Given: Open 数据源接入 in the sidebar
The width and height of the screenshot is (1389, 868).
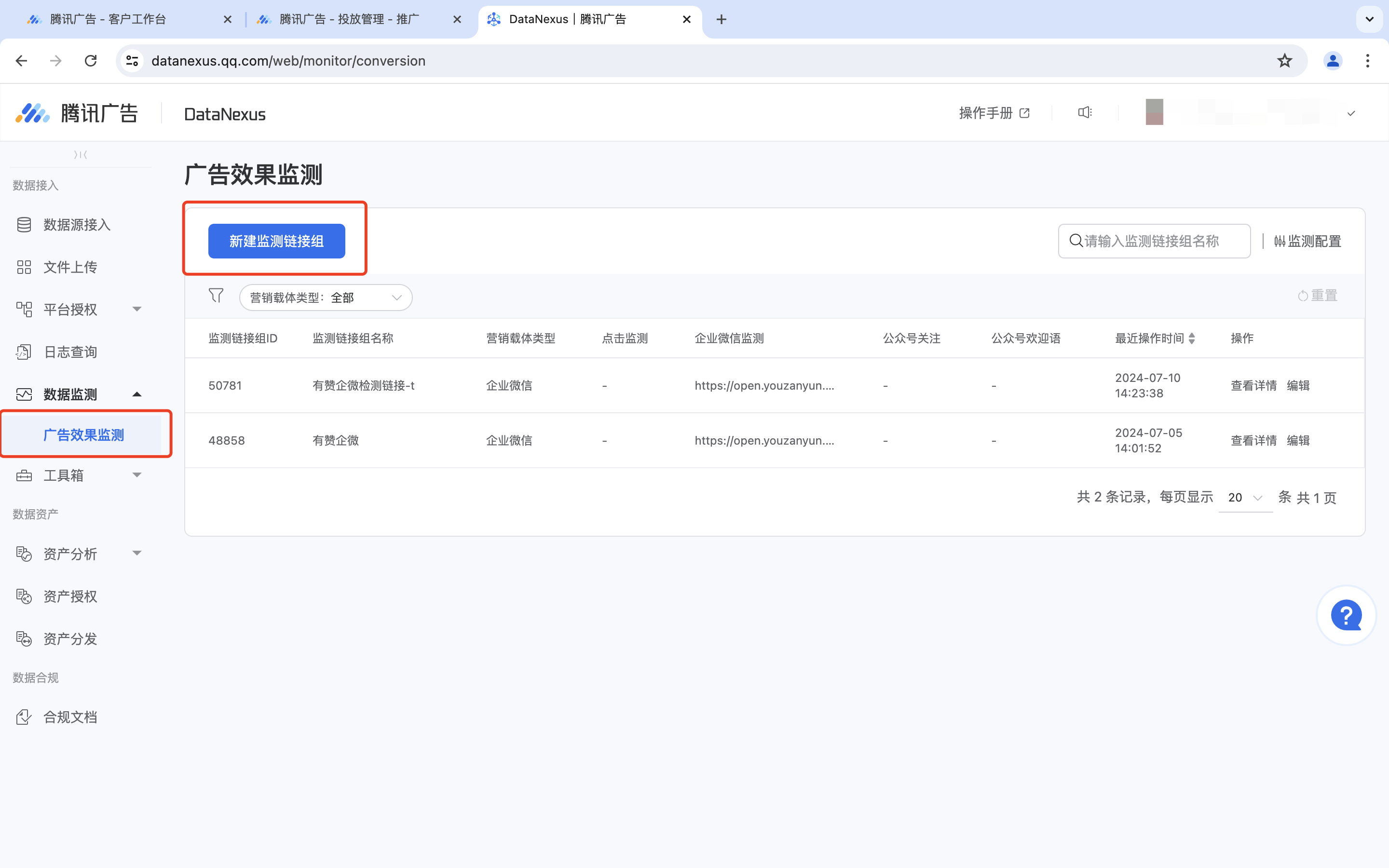Looking at the screenshot, I should tap(77, 225).
